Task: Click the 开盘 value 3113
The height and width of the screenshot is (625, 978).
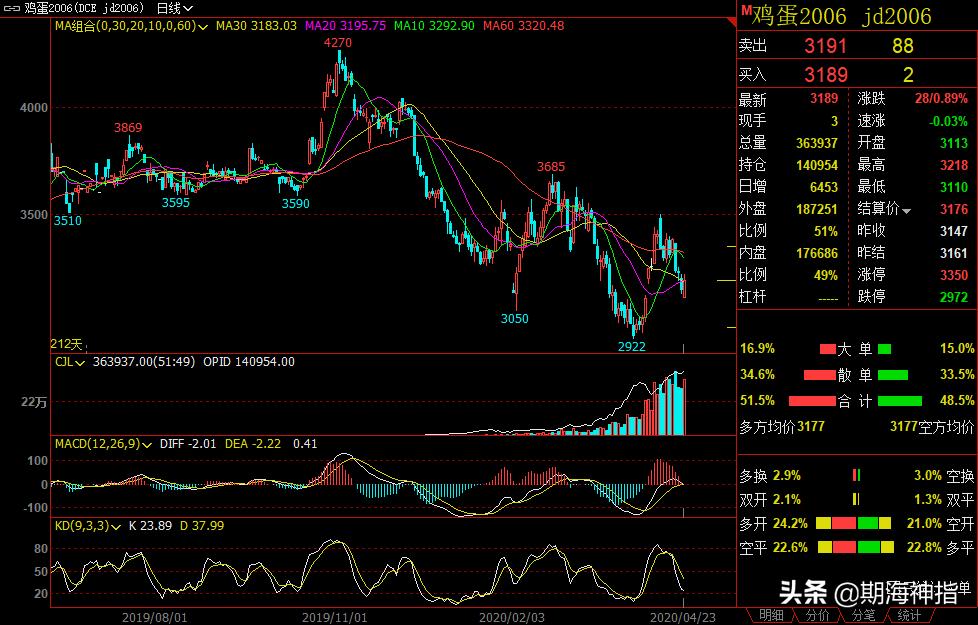Action: (x=954, y=143)
